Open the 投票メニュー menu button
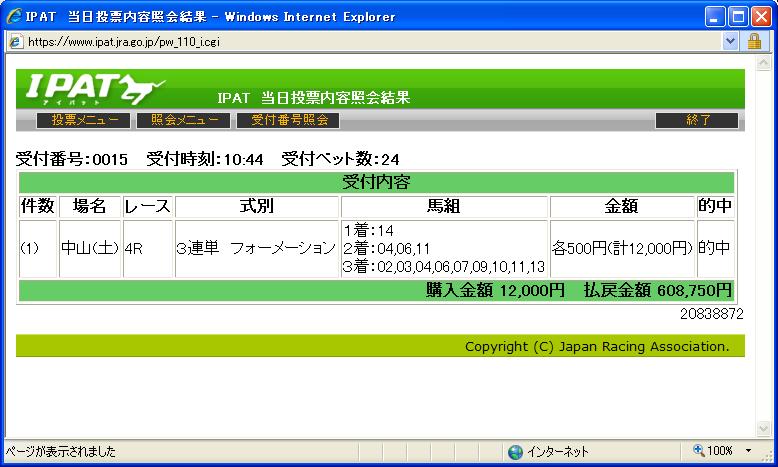This screenshot has width=778, height=467. (83, 120)
